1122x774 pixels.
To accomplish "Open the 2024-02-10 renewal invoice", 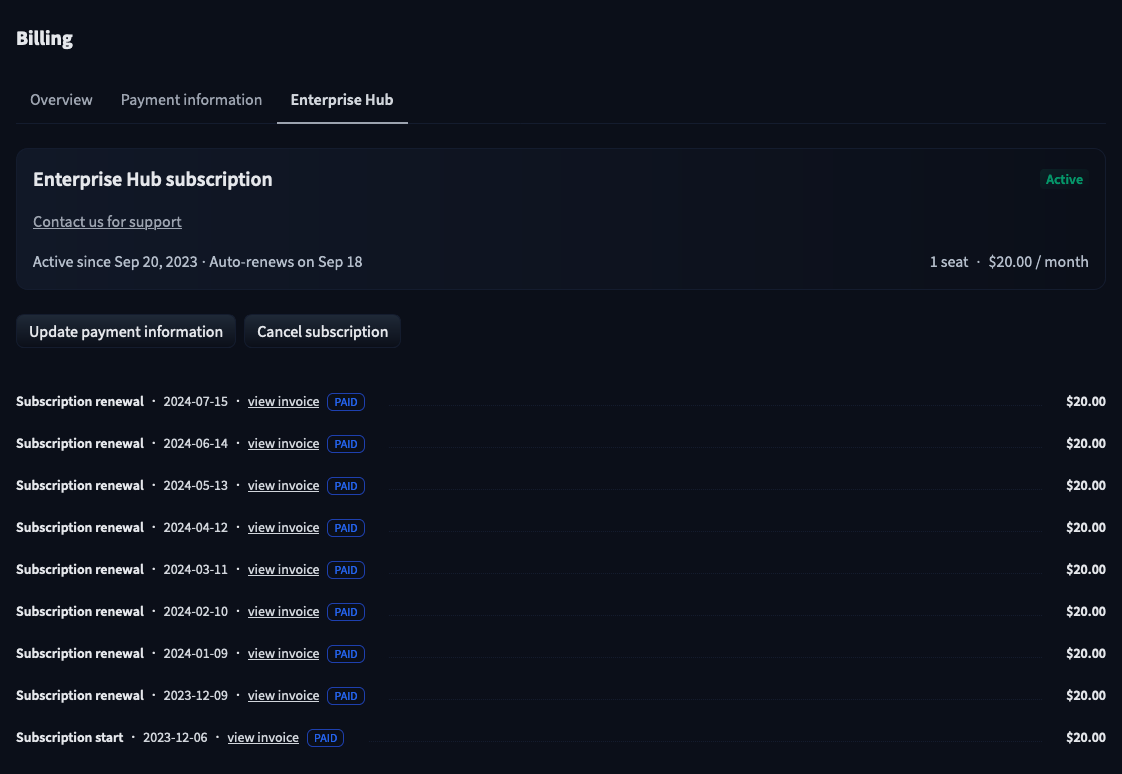I will pyautogui.click(x=283, y=612).
